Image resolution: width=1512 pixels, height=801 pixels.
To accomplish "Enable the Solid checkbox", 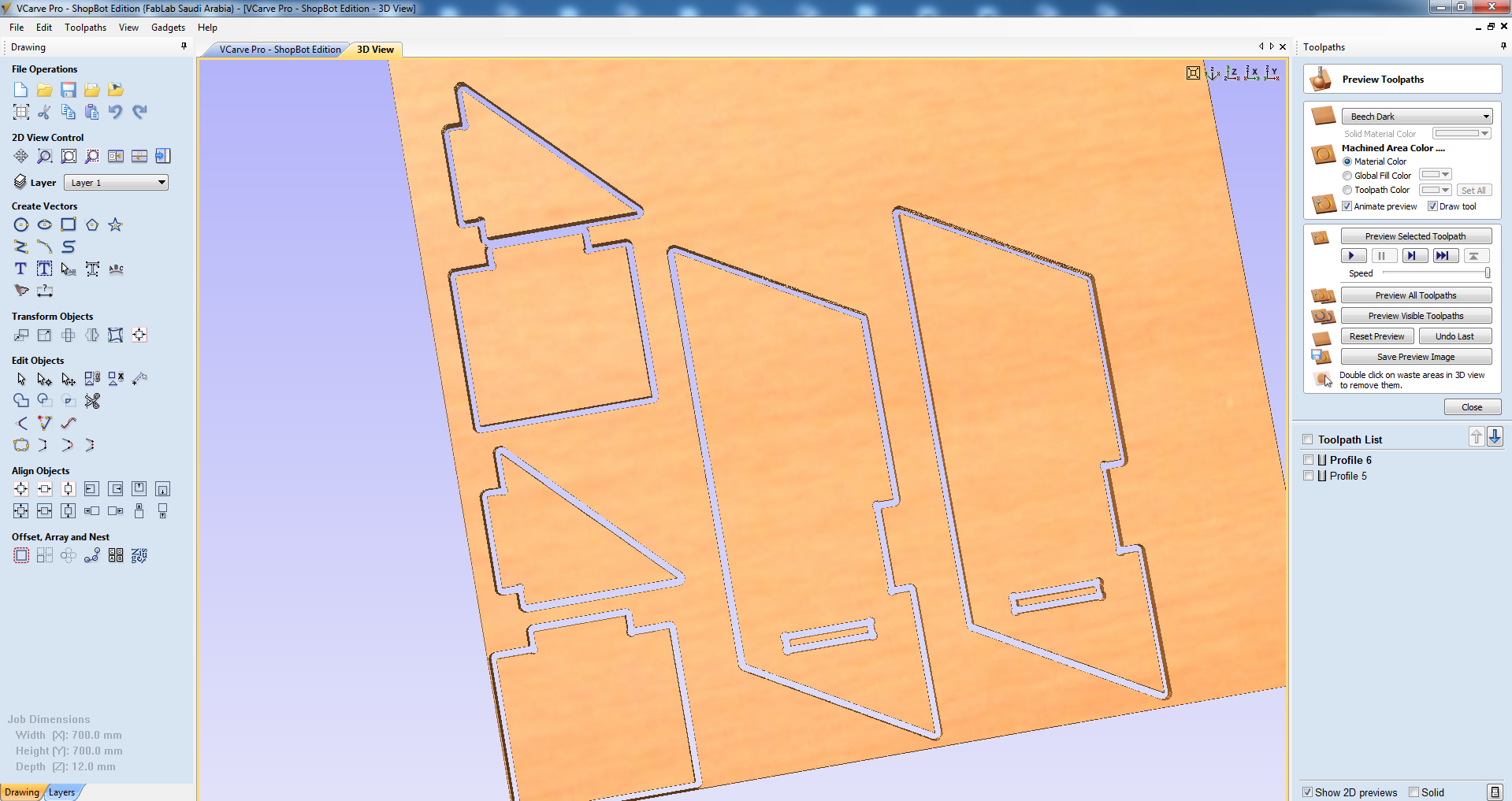I will (1414, 792).
